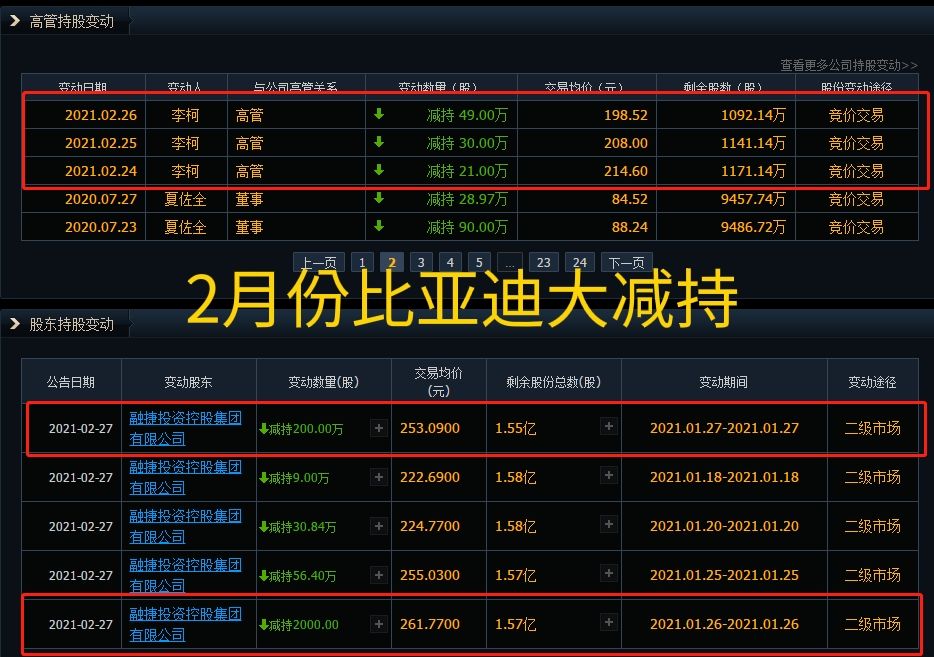Viewport: 934px width, 657px height.
Task: Click 李柯 in 2021.02.26 row
Action: pos(185,115)
